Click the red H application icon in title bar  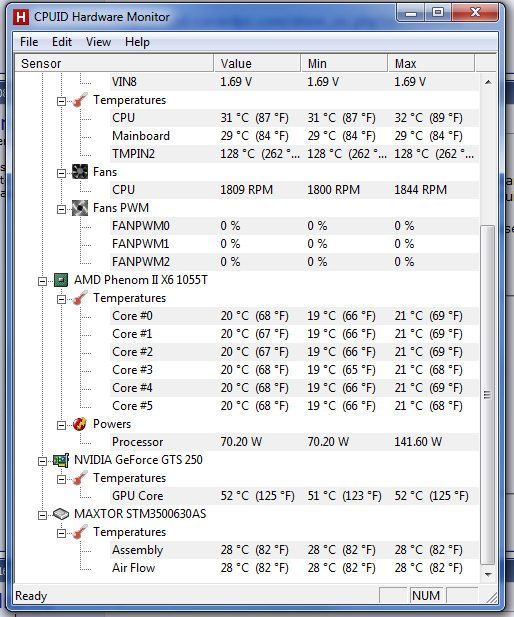click(x=21, y=17)
